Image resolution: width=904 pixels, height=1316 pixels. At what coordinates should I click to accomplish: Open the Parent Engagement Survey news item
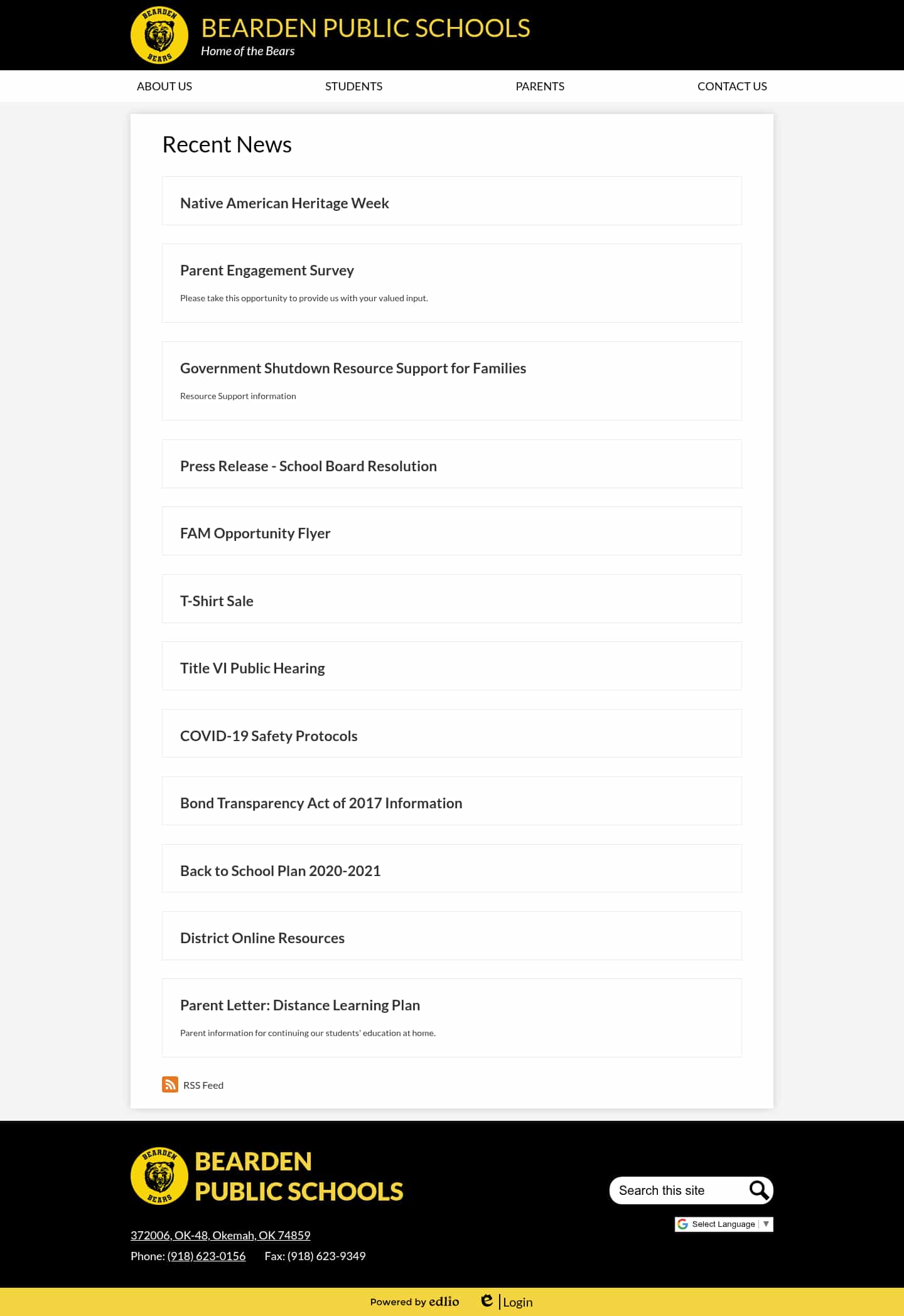pos(267,270)
